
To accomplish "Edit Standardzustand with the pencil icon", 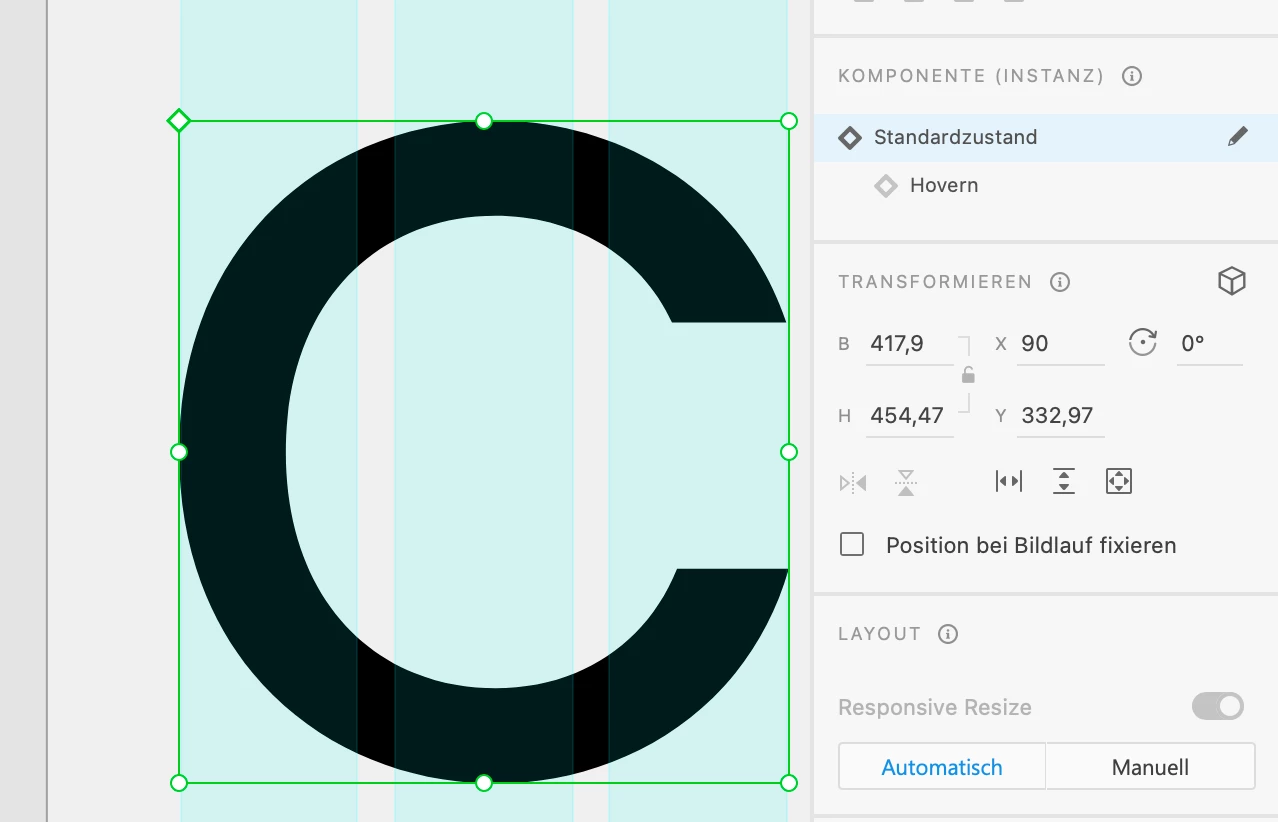I will tap(1238, 137).
